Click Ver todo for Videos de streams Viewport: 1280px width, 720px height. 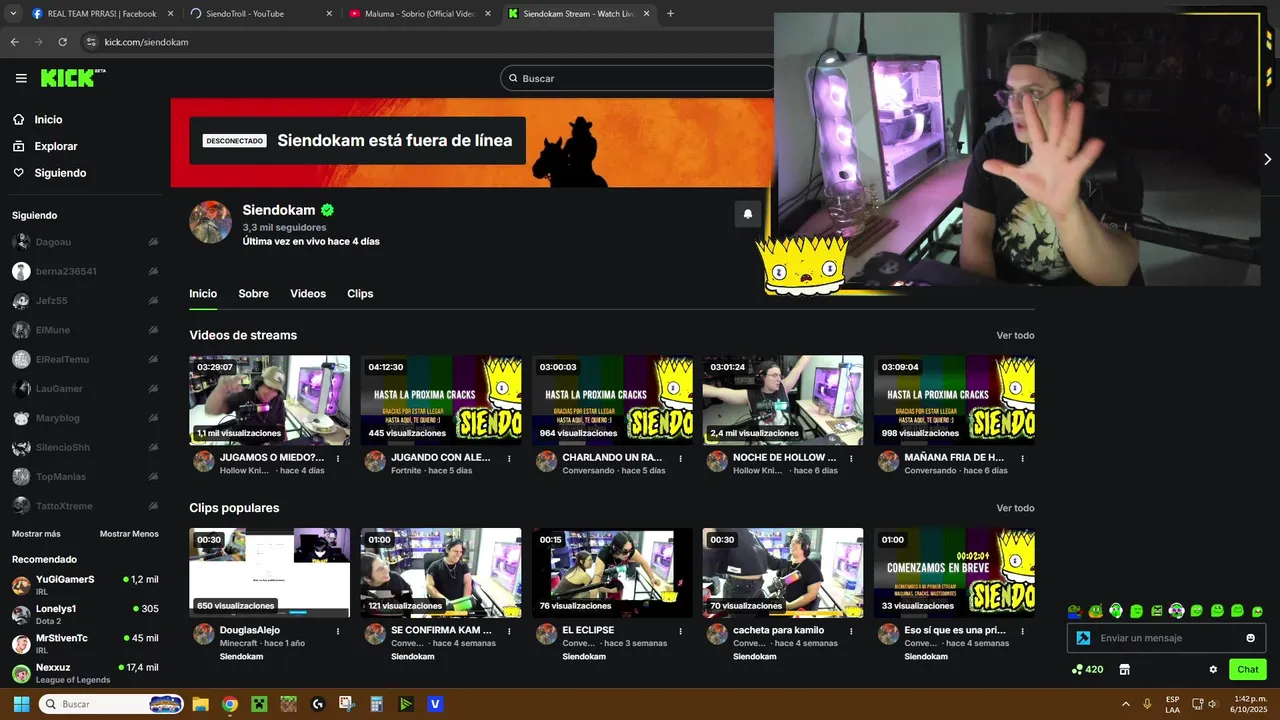[x=1015, y=336]
